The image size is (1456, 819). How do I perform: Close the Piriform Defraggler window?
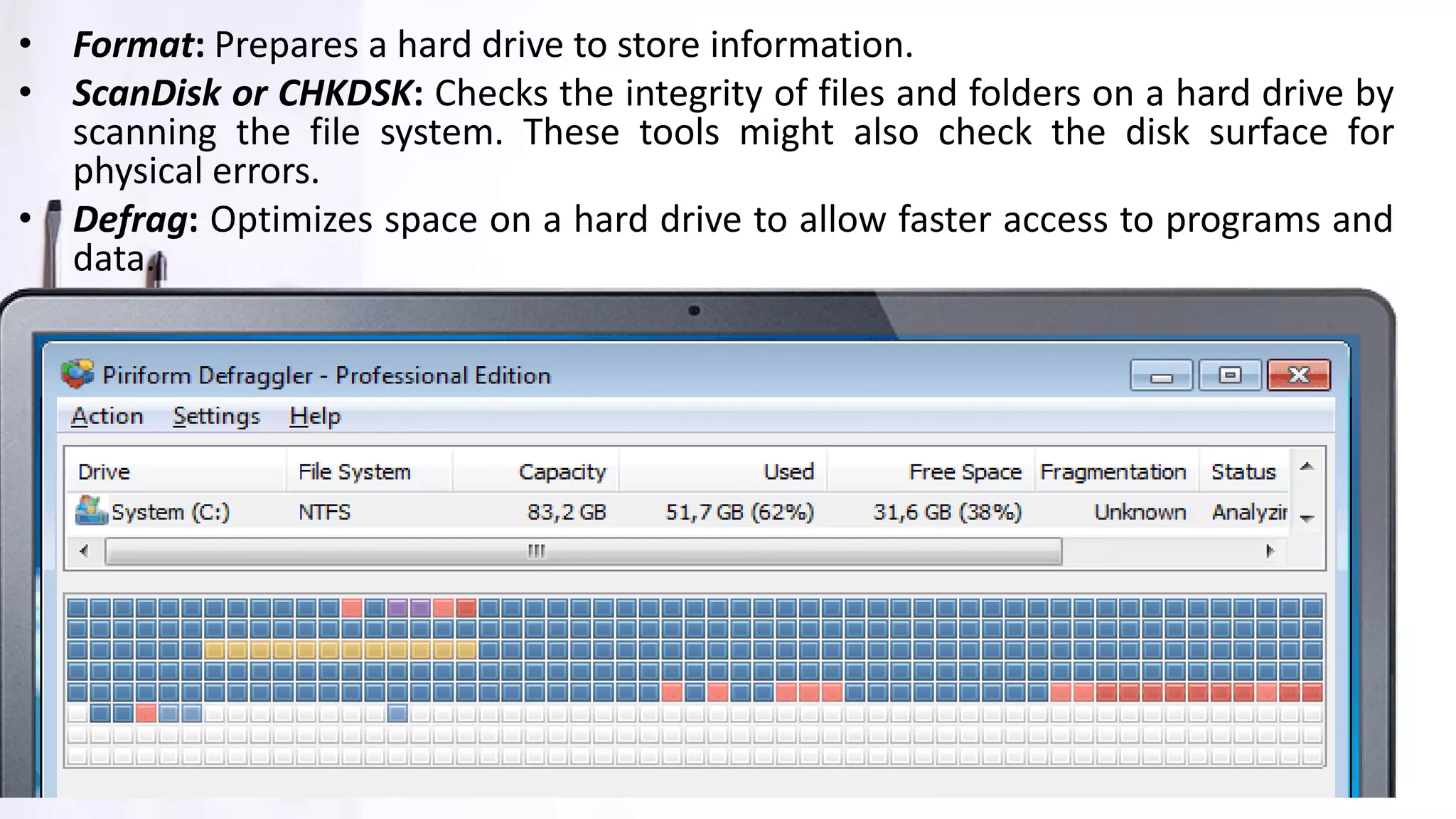pyautogui.click(x=1298, y=375)
